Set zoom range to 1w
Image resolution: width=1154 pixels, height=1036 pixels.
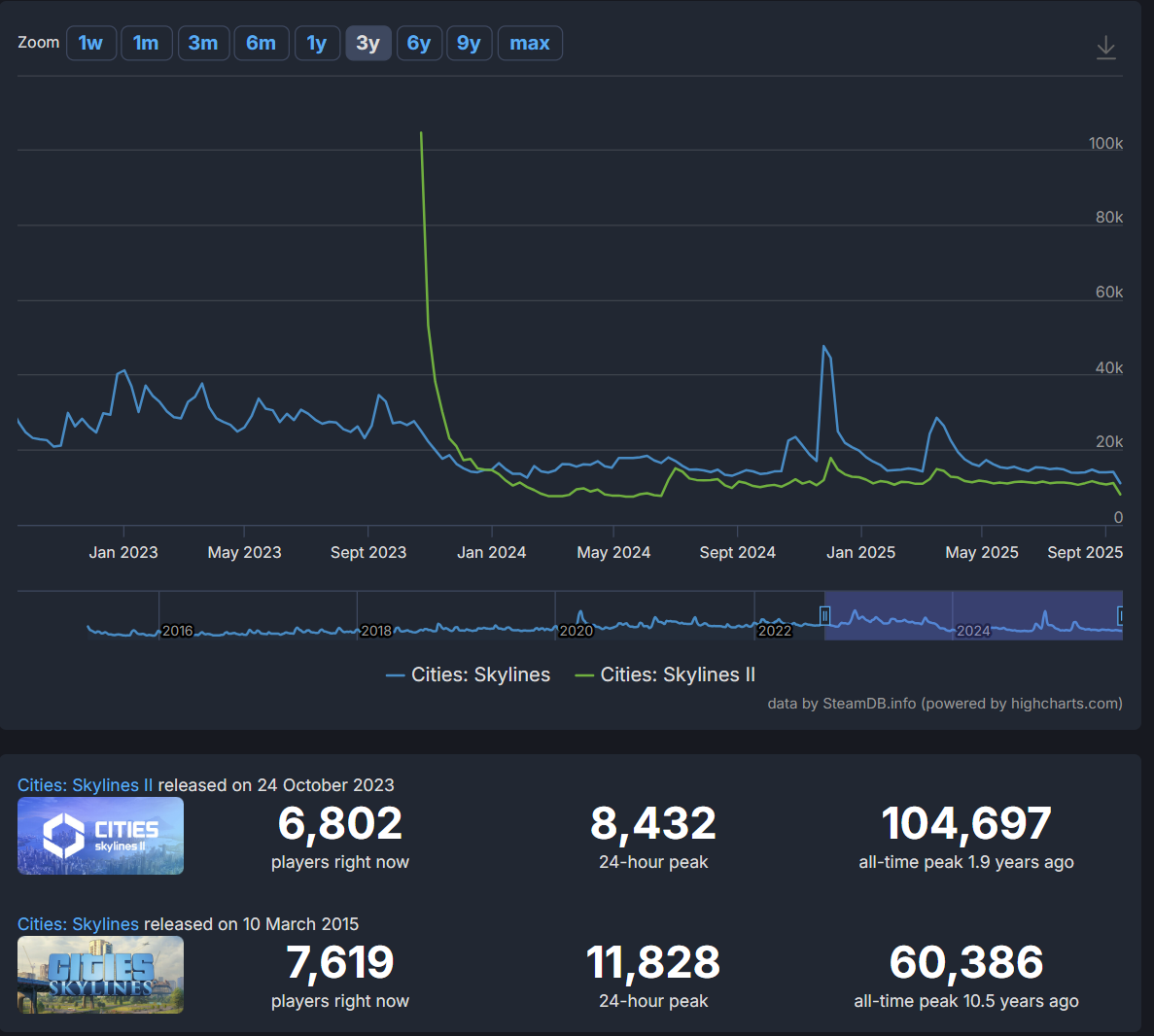(x=91, y=44)
